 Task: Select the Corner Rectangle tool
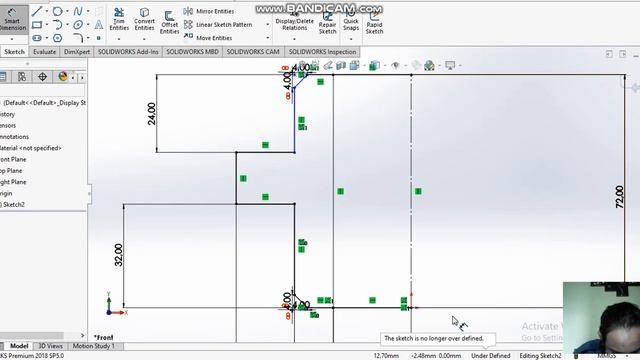[x=37, y=25]
